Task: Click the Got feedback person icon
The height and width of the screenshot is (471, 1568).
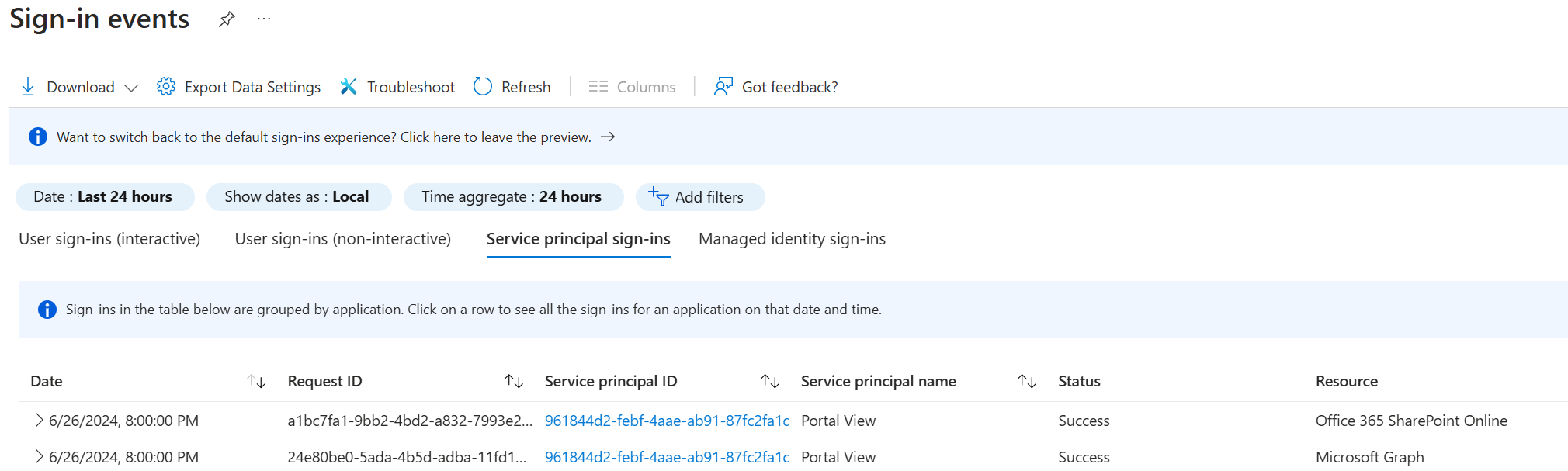Action: point(723,87)
